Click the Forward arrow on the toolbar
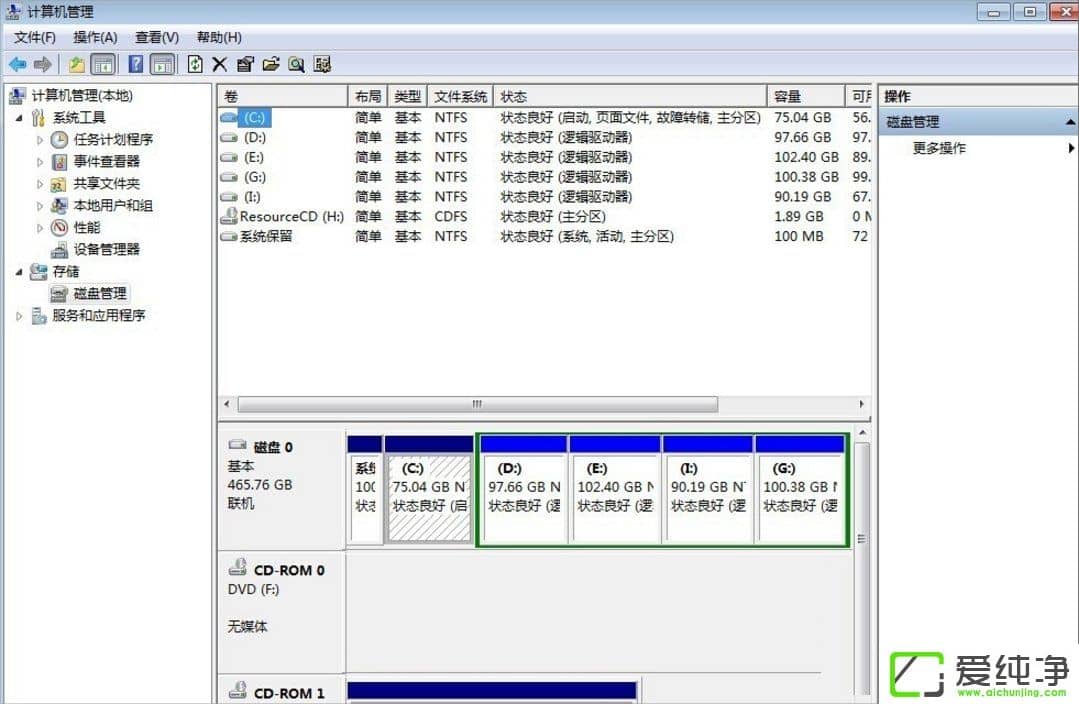 [40, 64]
